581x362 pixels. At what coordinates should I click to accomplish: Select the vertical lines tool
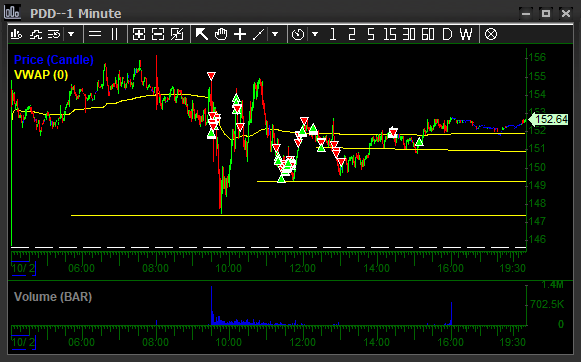click(x=114, y=34)
